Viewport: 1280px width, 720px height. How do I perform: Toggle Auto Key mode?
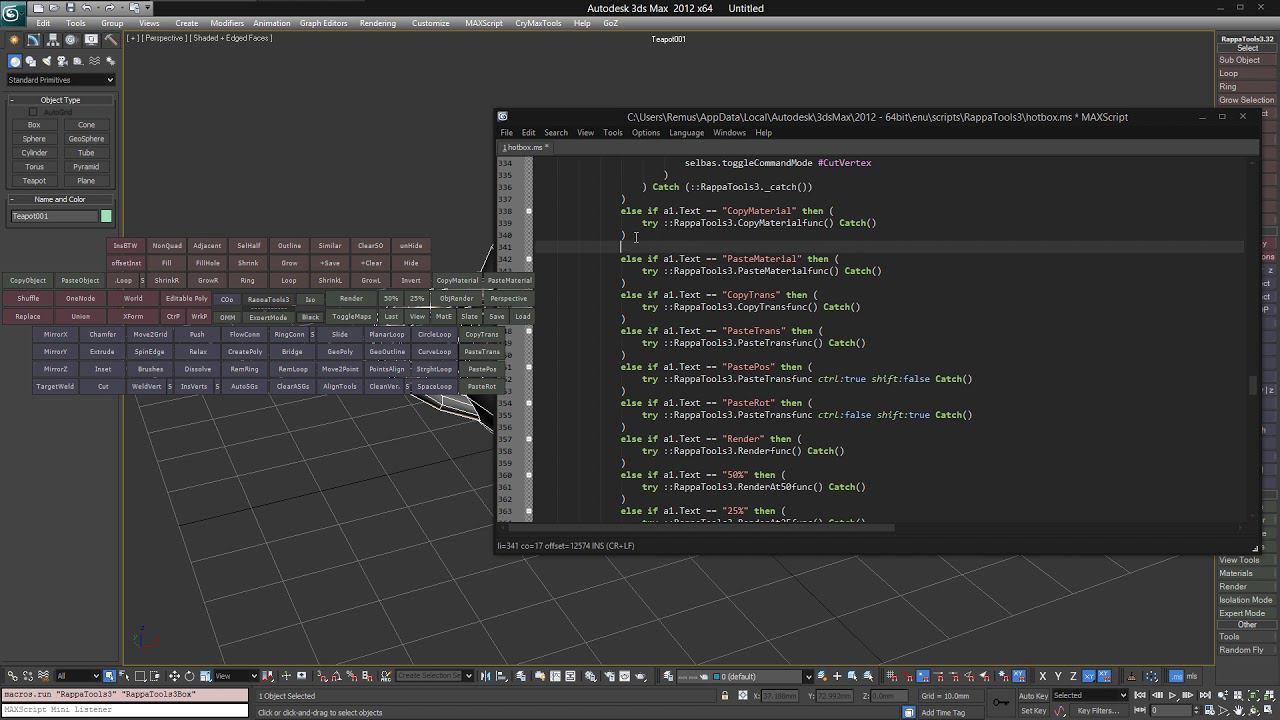[x=1033, y=695]
